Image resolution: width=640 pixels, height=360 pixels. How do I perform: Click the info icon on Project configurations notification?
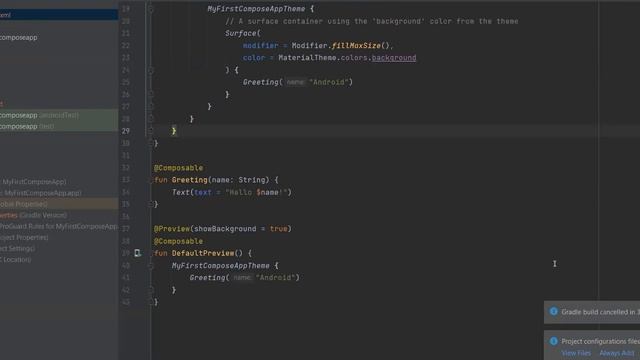pos(553,341)
